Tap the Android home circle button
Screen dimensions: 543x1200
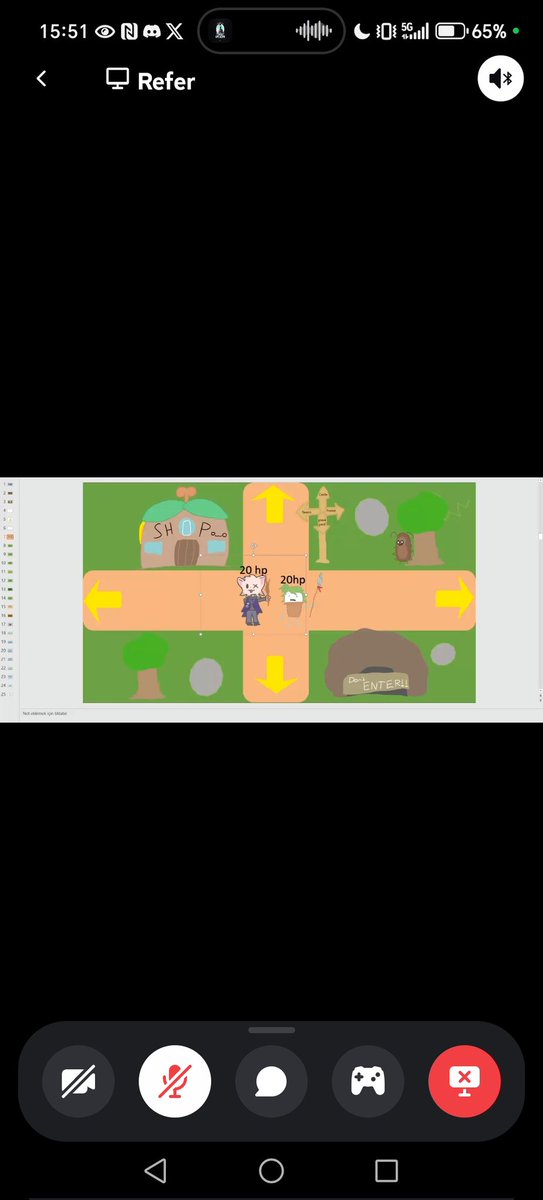[271, 1170]
